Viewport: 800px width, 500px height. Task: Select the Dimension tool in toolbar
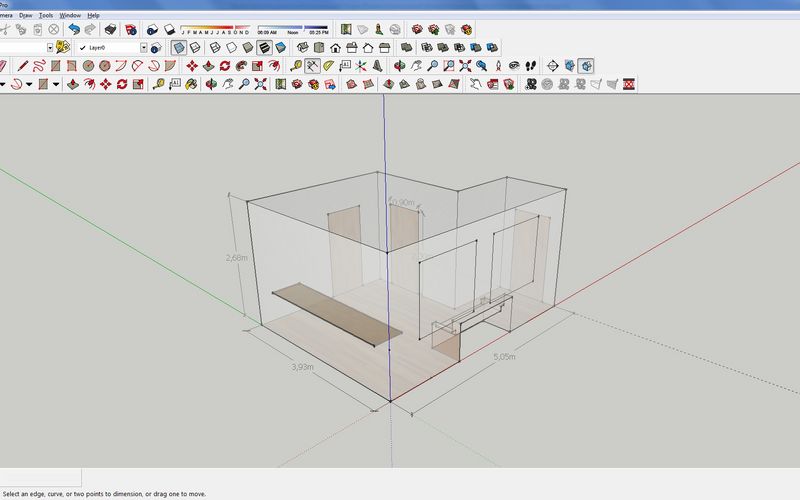point(312,66)
